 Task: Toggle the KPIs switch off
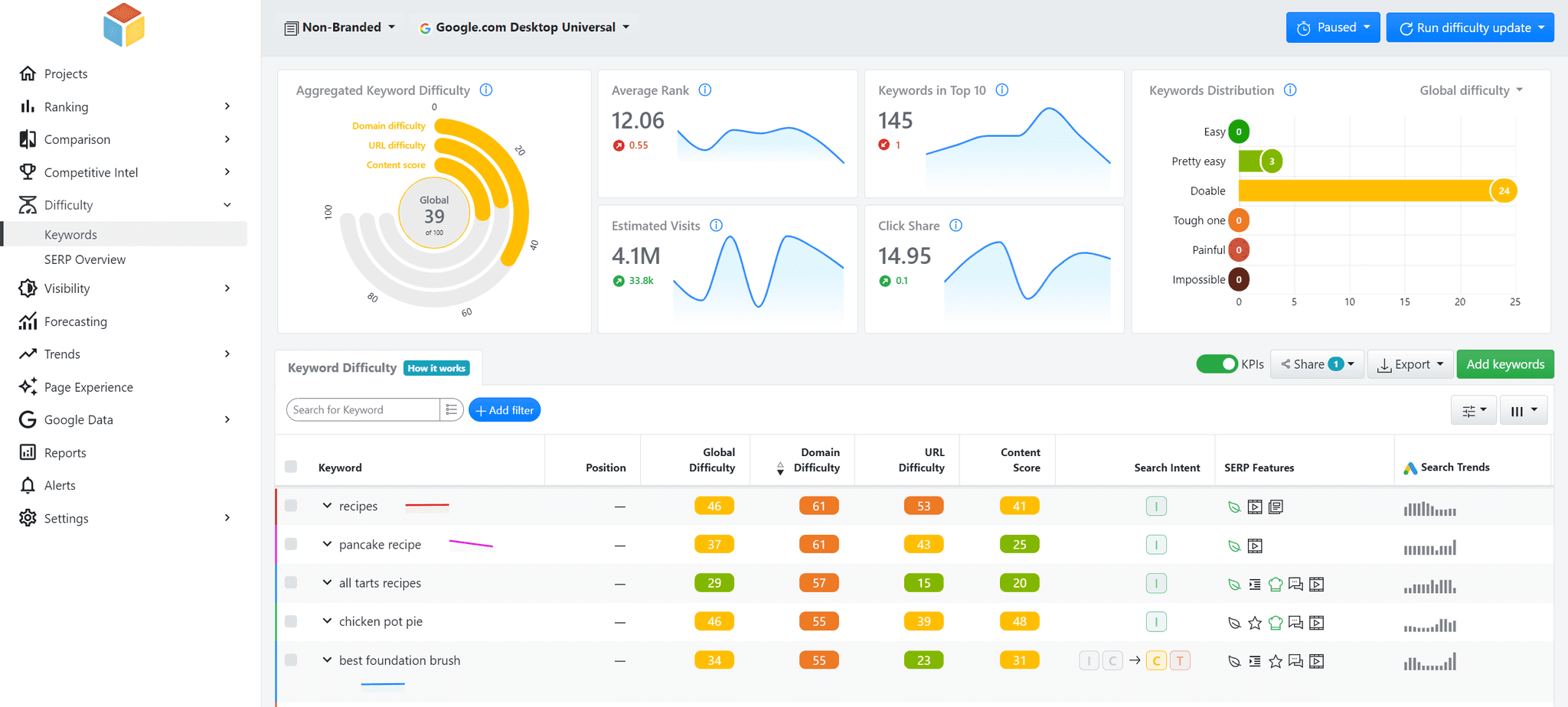[1217, 364]
